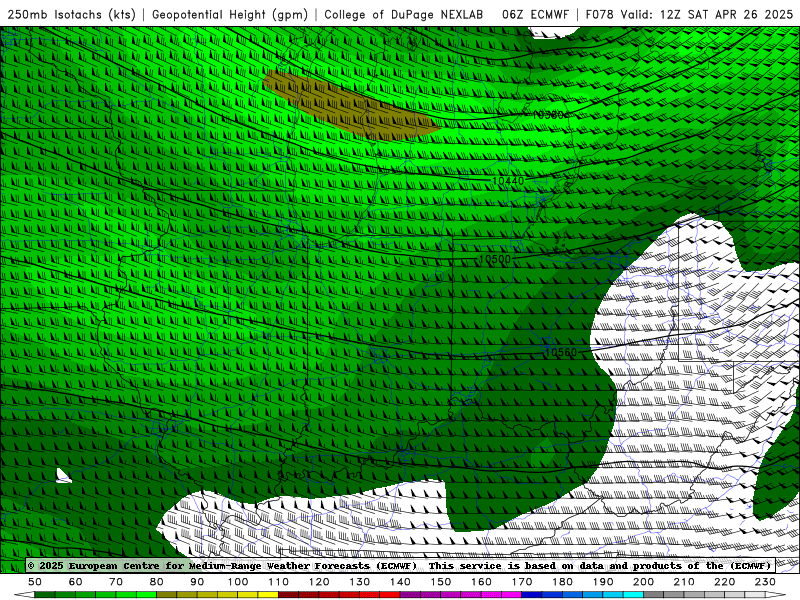Click the "College of DuPage NEXLAB" label
The height and width of the screenshot is (600, 800).
click(403, 14)
